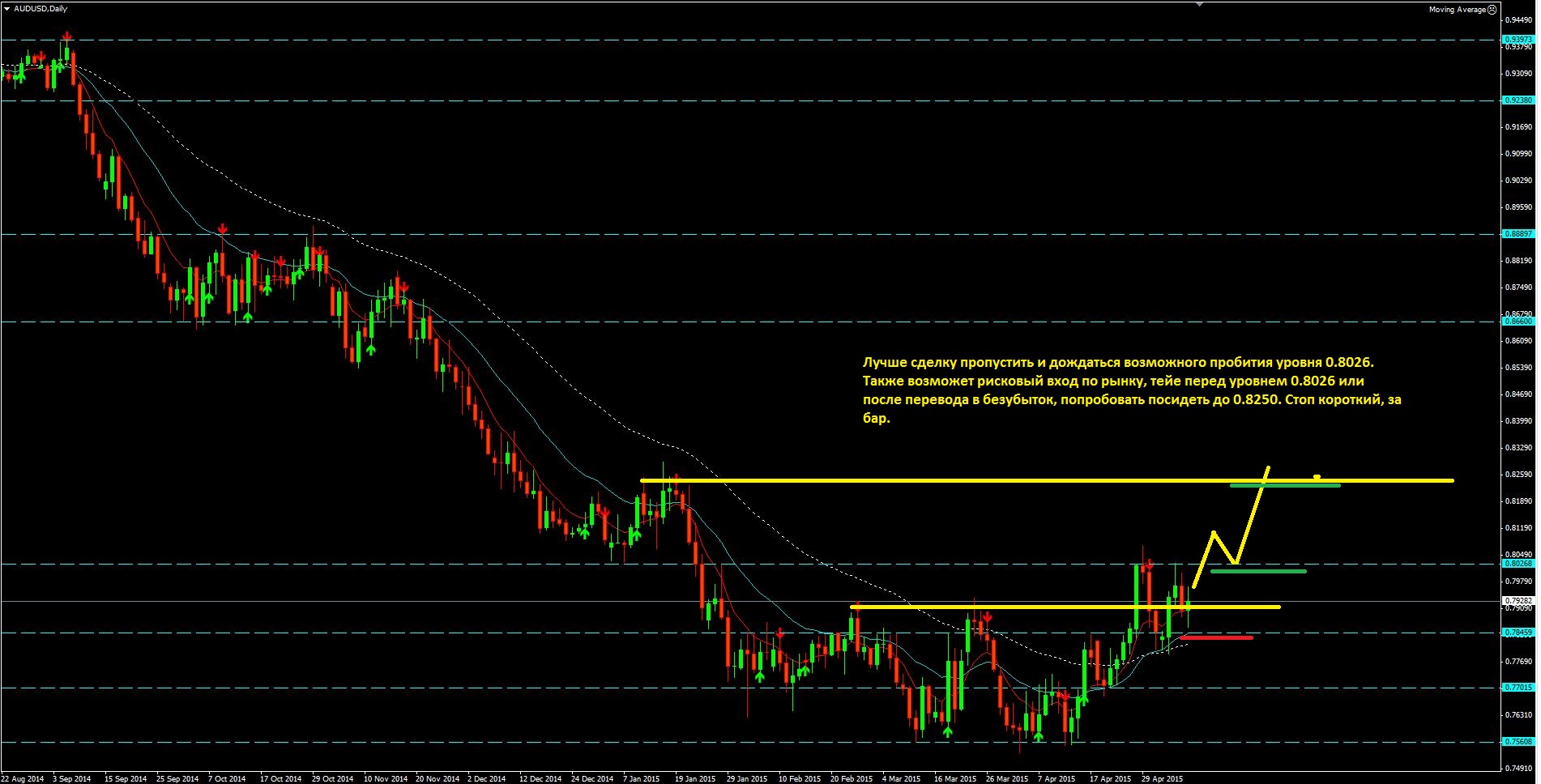This screenshot has height=784, width=1541.
Task: Click the 0.90990 price scale value
Action: [x=1518, y=153]
